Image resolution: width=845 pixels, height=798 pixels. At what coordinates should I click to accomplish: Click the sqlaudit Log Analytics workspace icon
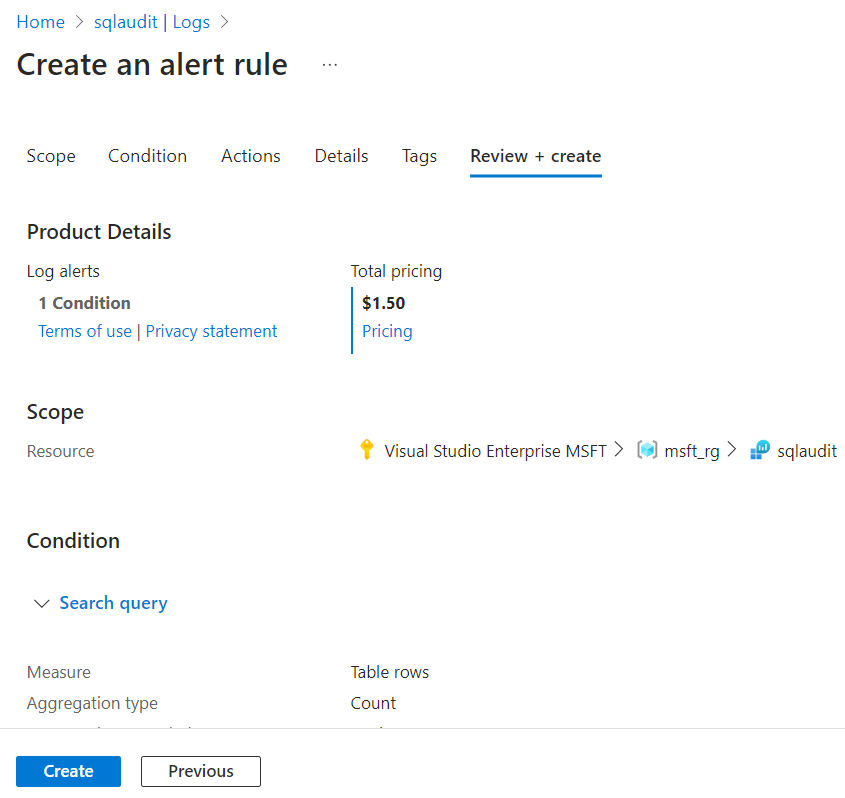tap(760, 450)
